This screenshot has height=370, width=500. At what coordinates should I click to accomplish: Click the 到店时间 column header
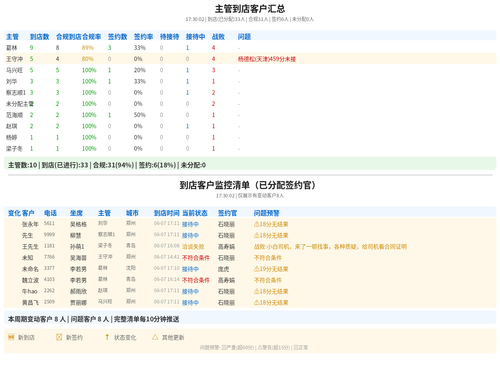pos(167,213)
